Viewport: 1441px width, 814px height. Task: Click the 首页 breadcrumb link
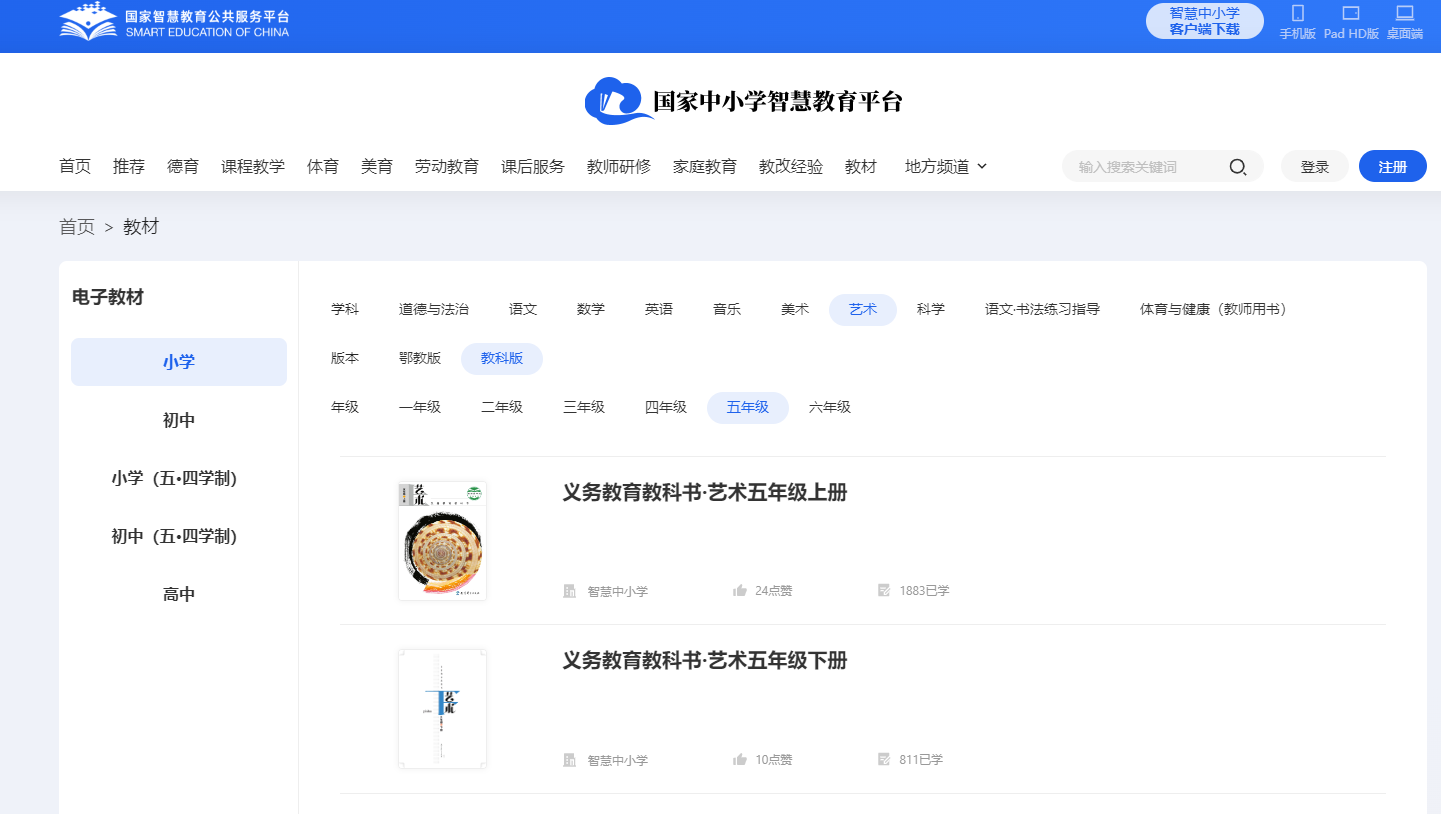(x=77, y=226)
